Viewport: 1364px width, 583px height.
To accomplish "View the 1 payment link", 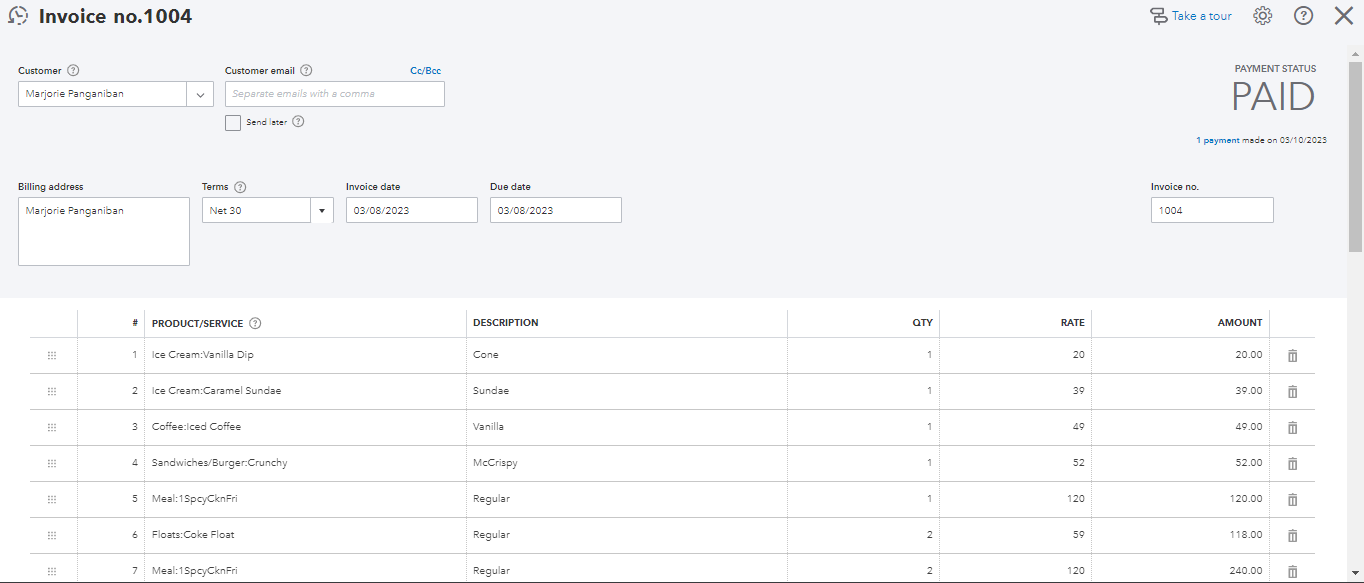I will [1221, 141].
